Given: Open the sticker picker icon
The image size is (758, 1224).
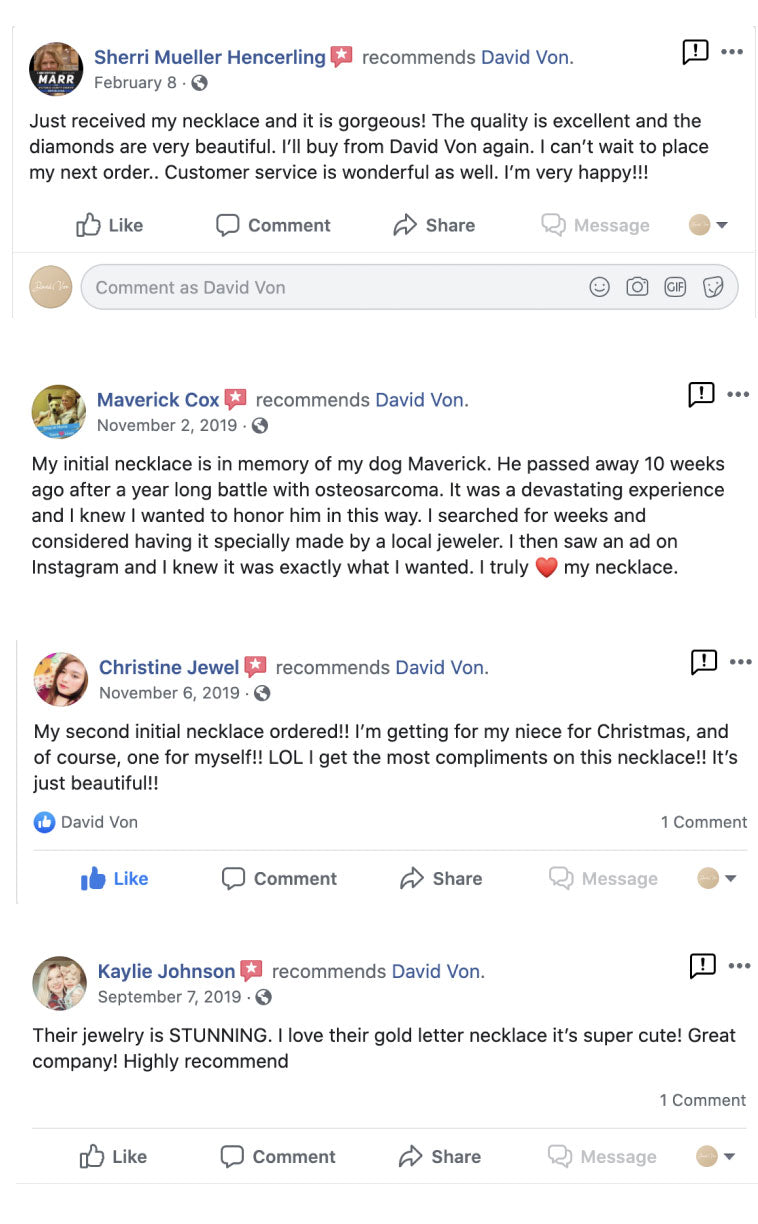Looking at the screenshot, I should point(713,288).
